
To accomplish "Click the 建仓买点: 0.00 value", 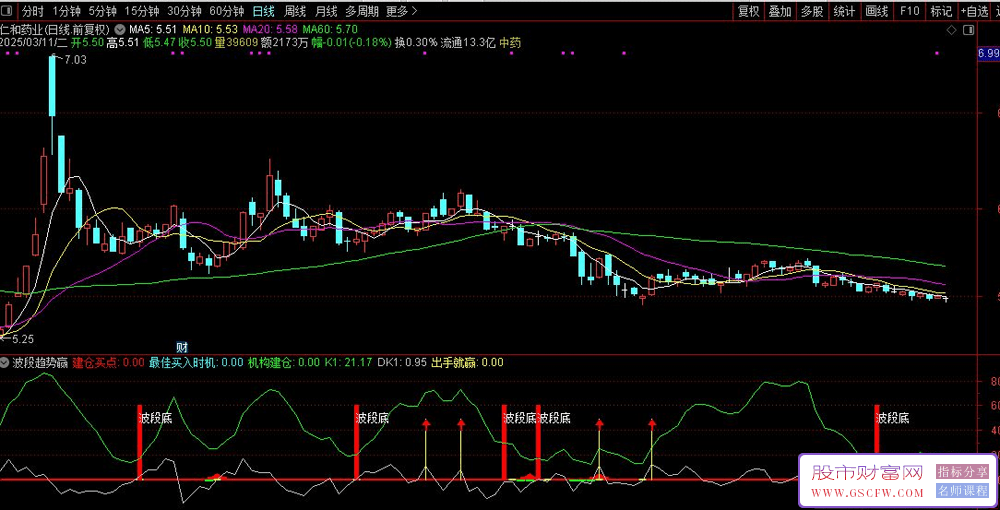I will 108,363.
